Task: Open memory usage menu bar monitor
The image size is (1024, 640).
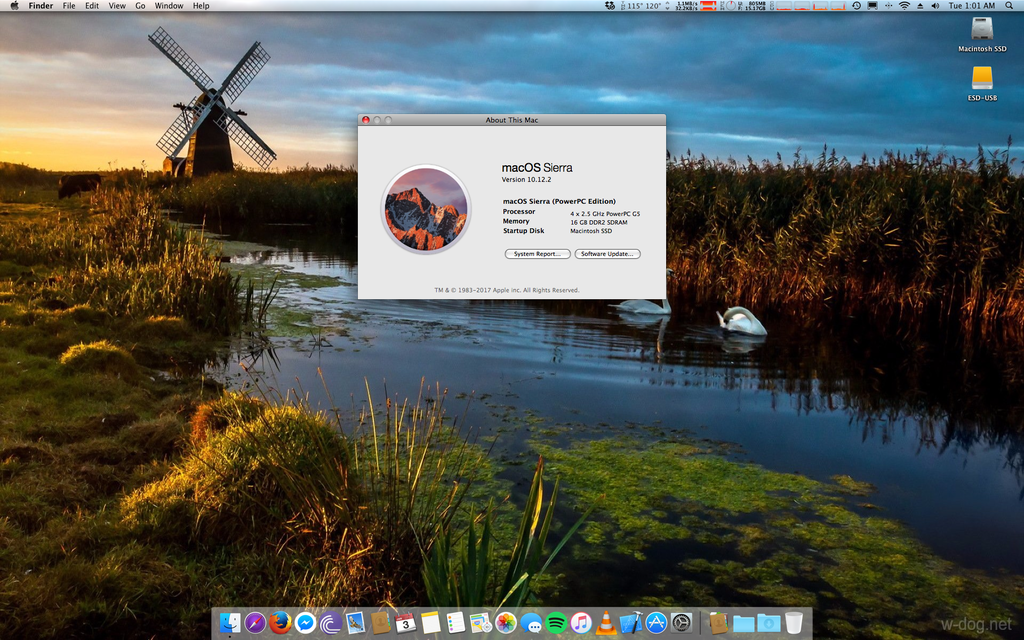Action: [x=752, y=6]
